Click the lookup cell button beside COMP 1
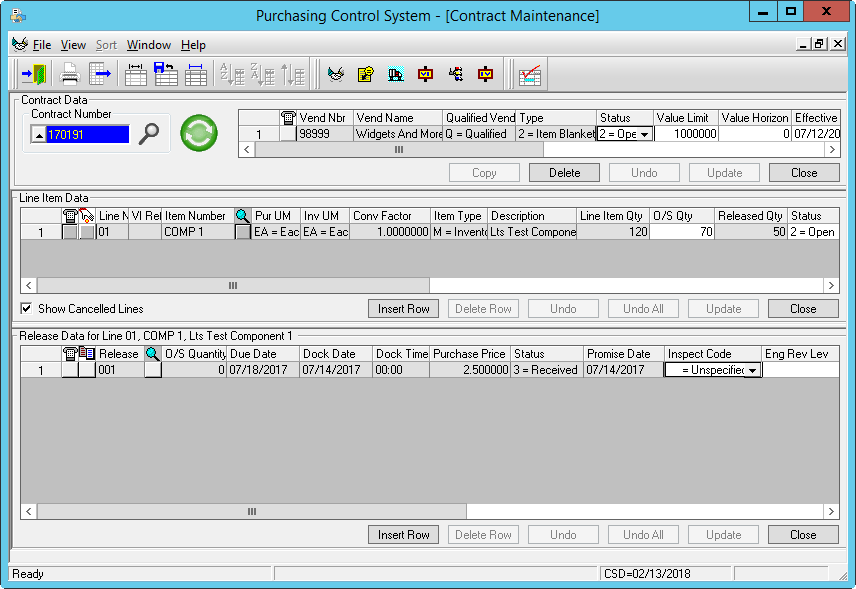 coord(242,232)
